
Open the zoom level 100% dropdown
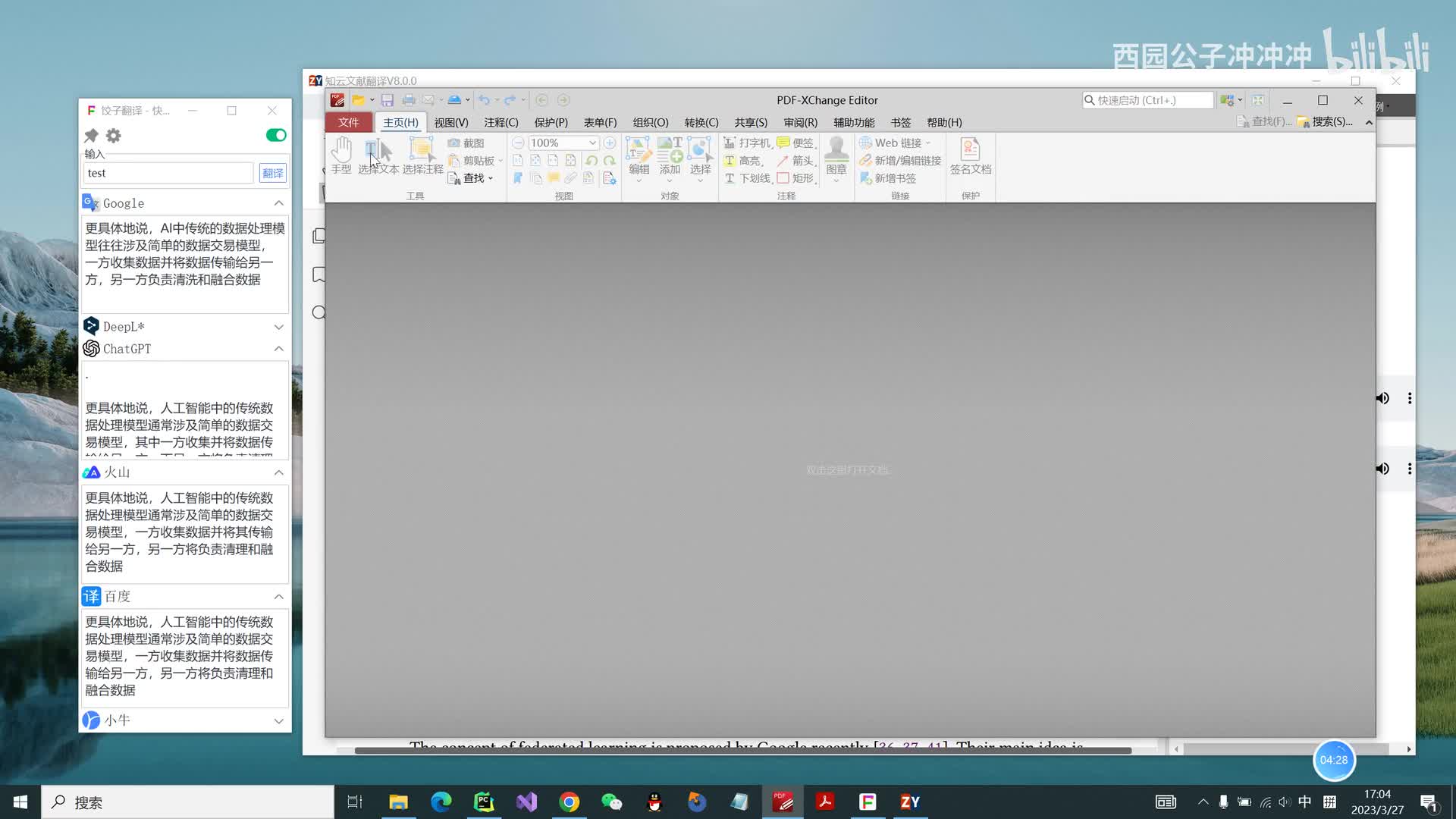[x=592, y=143]
